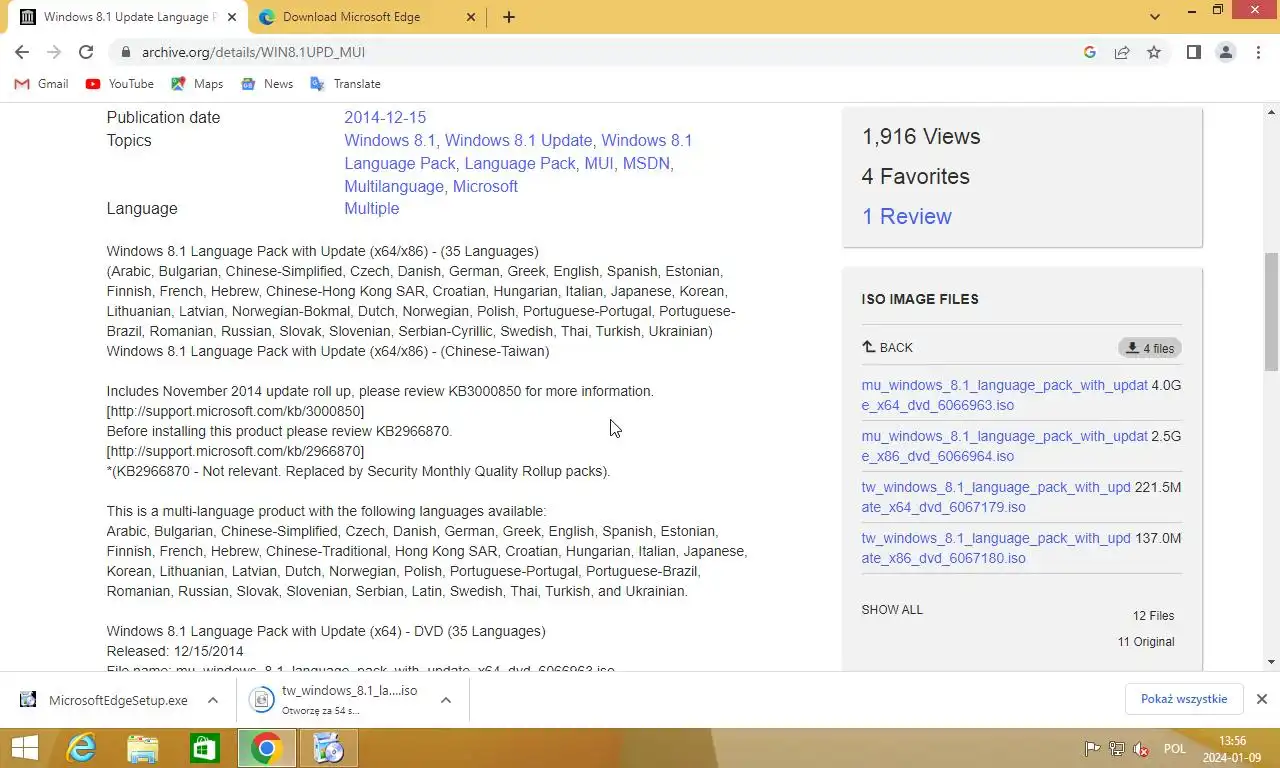The height and width of the screenshot is (768, 1280).
Task: Open the MicrosoftEdgeSetup.exe download
Action: 105,700
